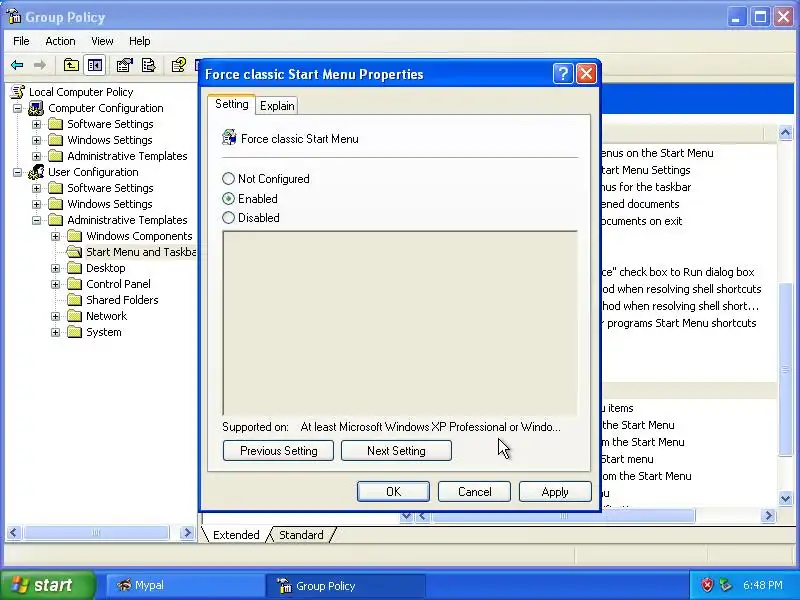Click the tree pane scroll-left arrow
800x600 pixels.
(x=13, y=533)
